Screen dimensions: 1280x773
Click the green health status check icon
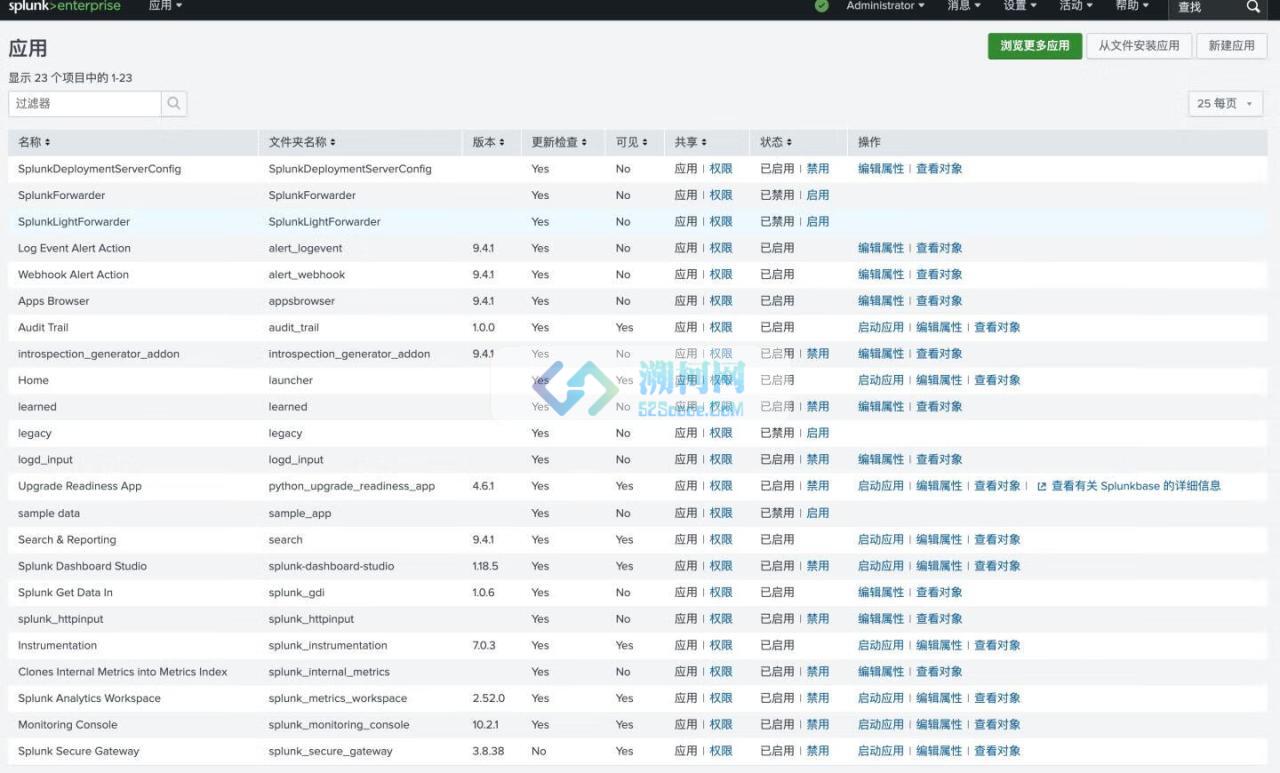tap(822, 6)
